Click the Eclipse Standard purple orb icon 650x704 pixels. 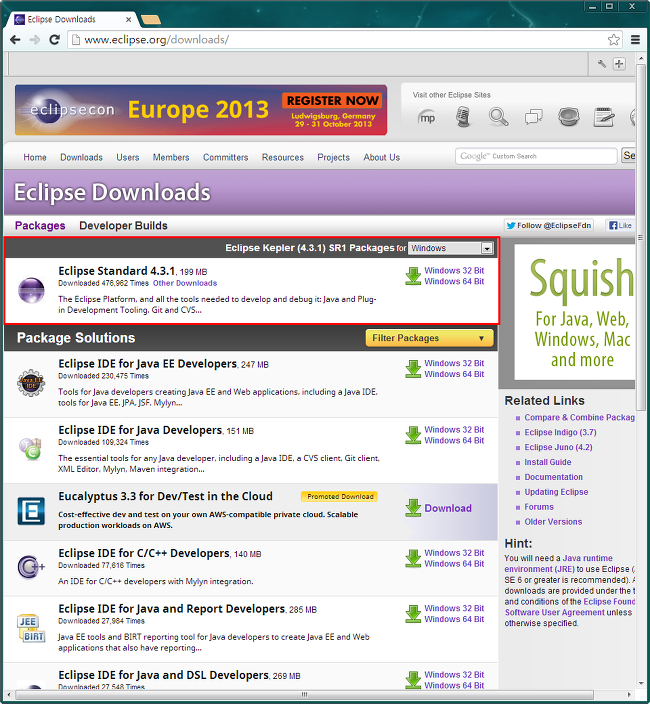tap(31, 290)
